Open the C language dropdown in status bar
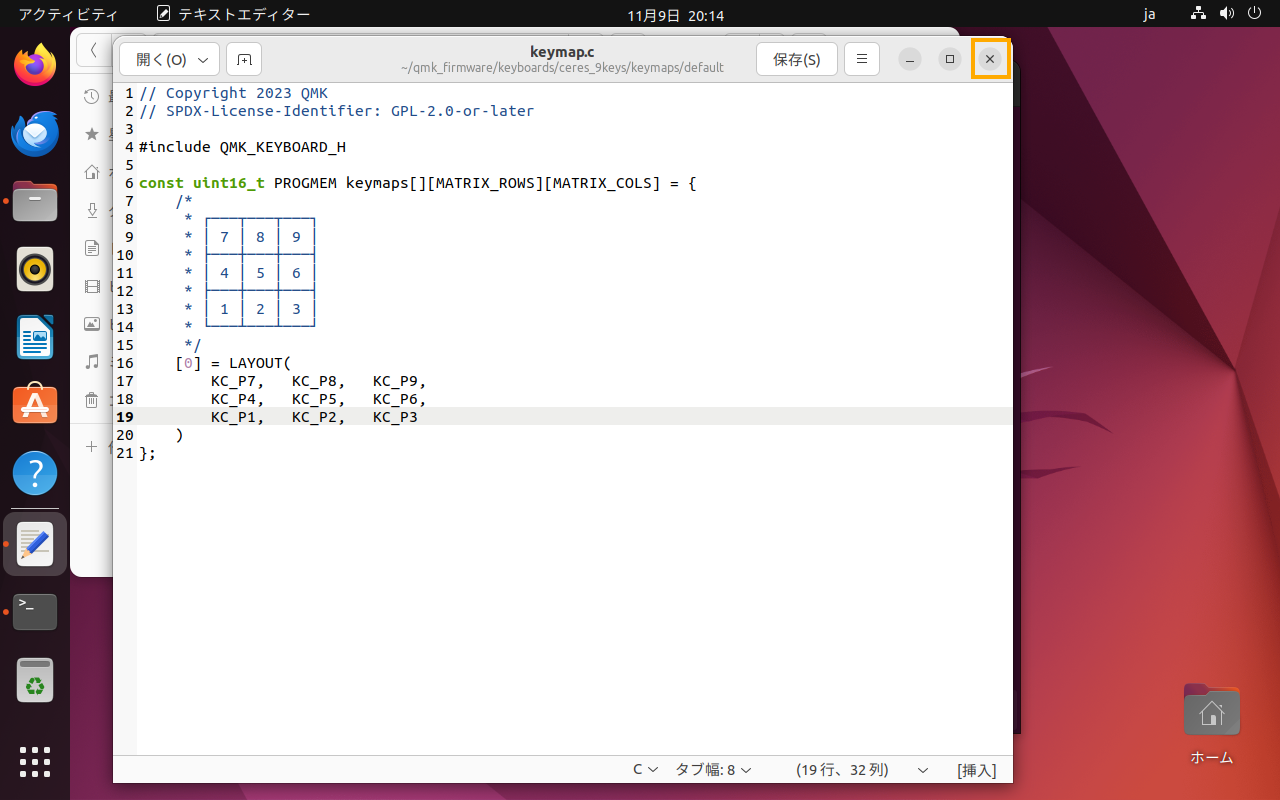 (645, 770)
